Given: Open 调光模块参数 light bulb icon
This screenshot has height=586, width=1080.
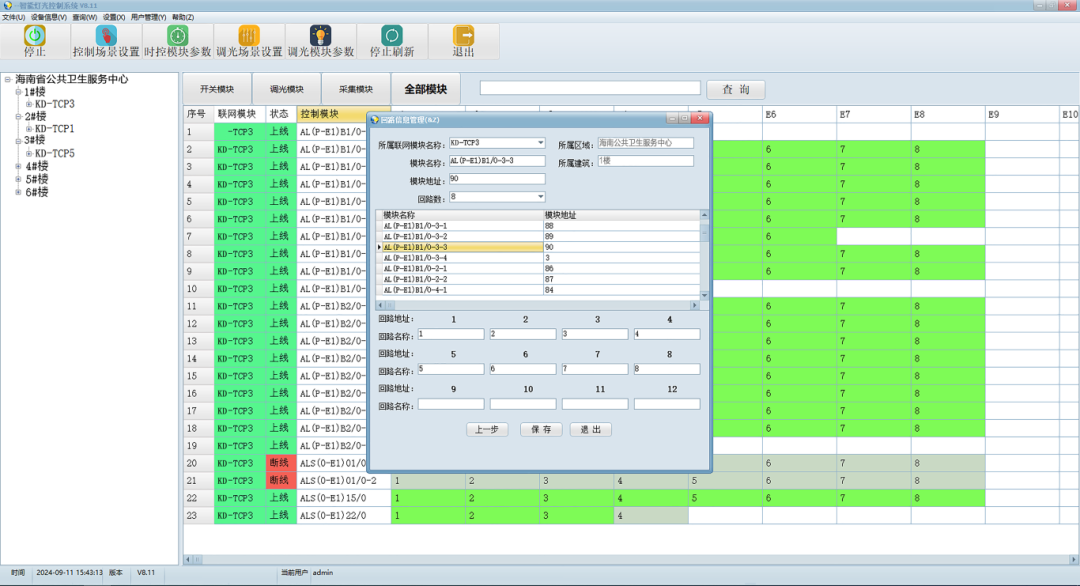Looking at the screenshot, I should point(320,36).
